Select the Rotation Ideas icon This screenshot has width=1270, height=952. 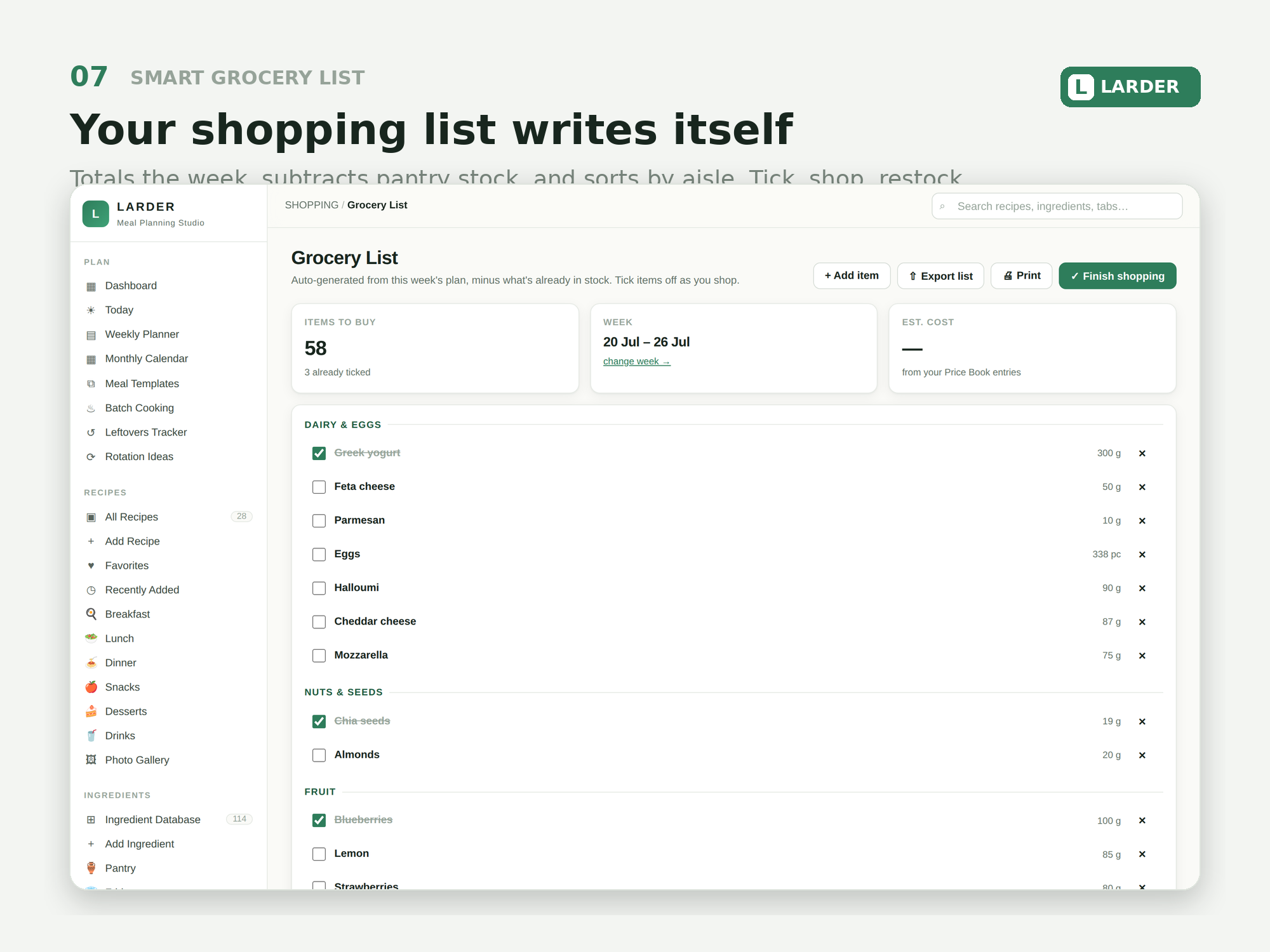tap(91, 457)
